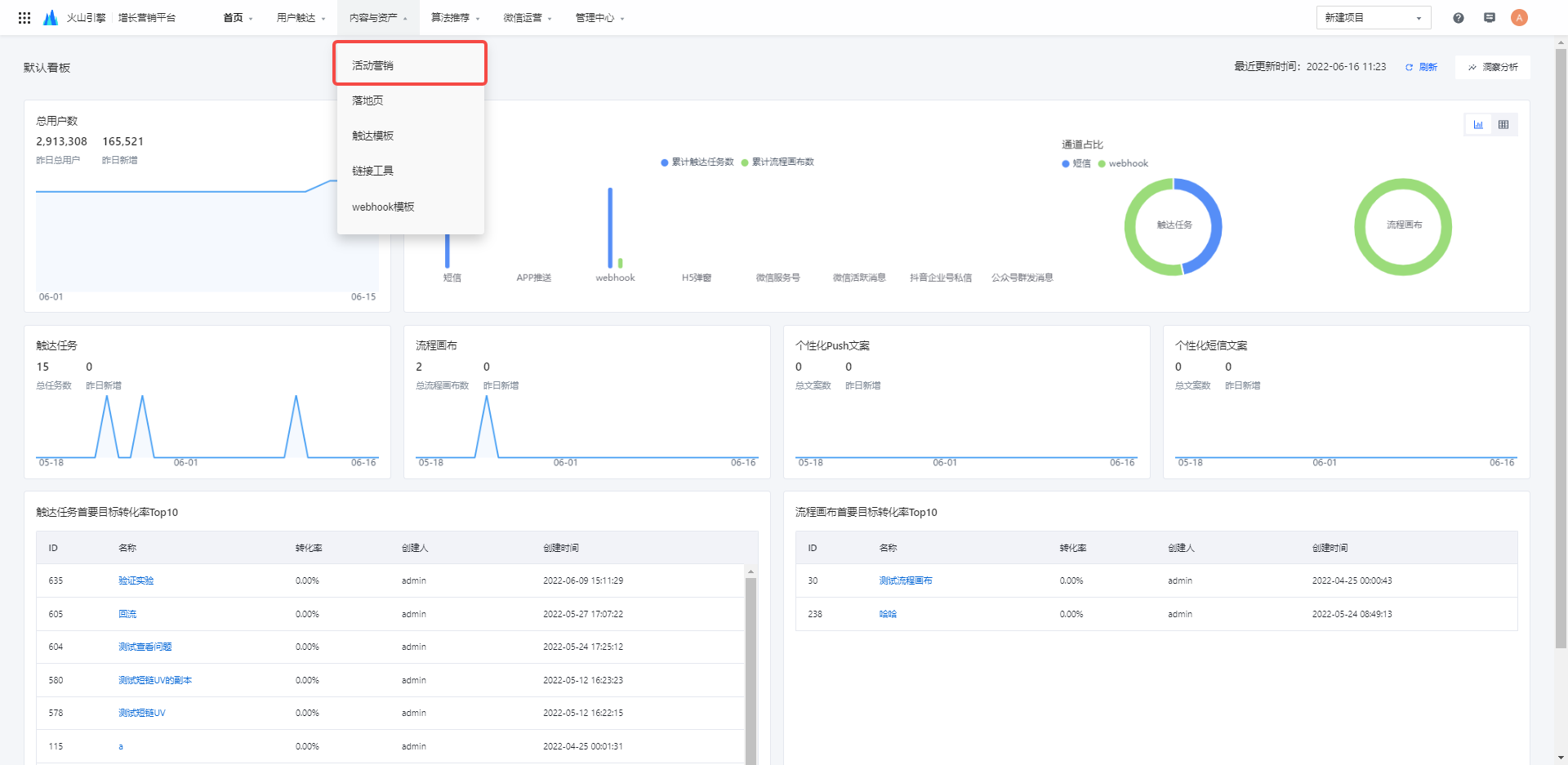This screenshot has height=765, width=1568.
Task: Toggle 累计流程画布数 legend item
Action: pos(777,162)
